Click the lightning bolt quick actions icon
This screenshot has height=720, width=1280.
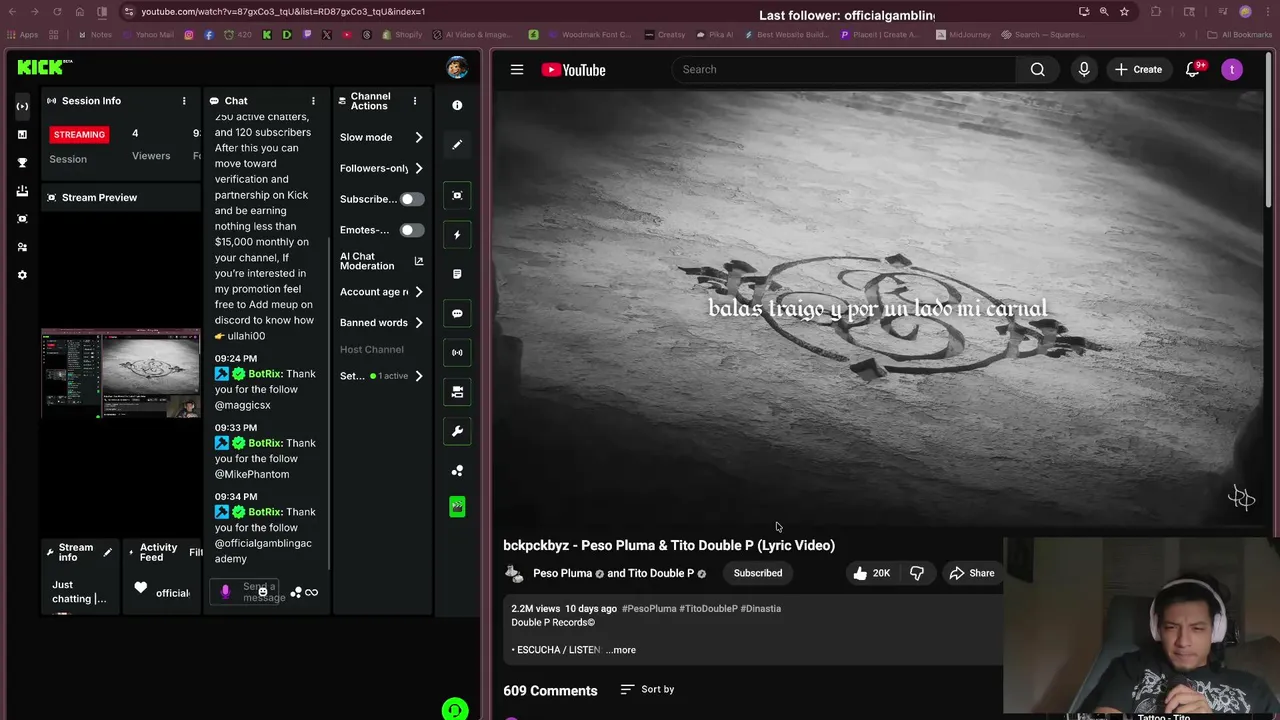click(x=457, y=235)
